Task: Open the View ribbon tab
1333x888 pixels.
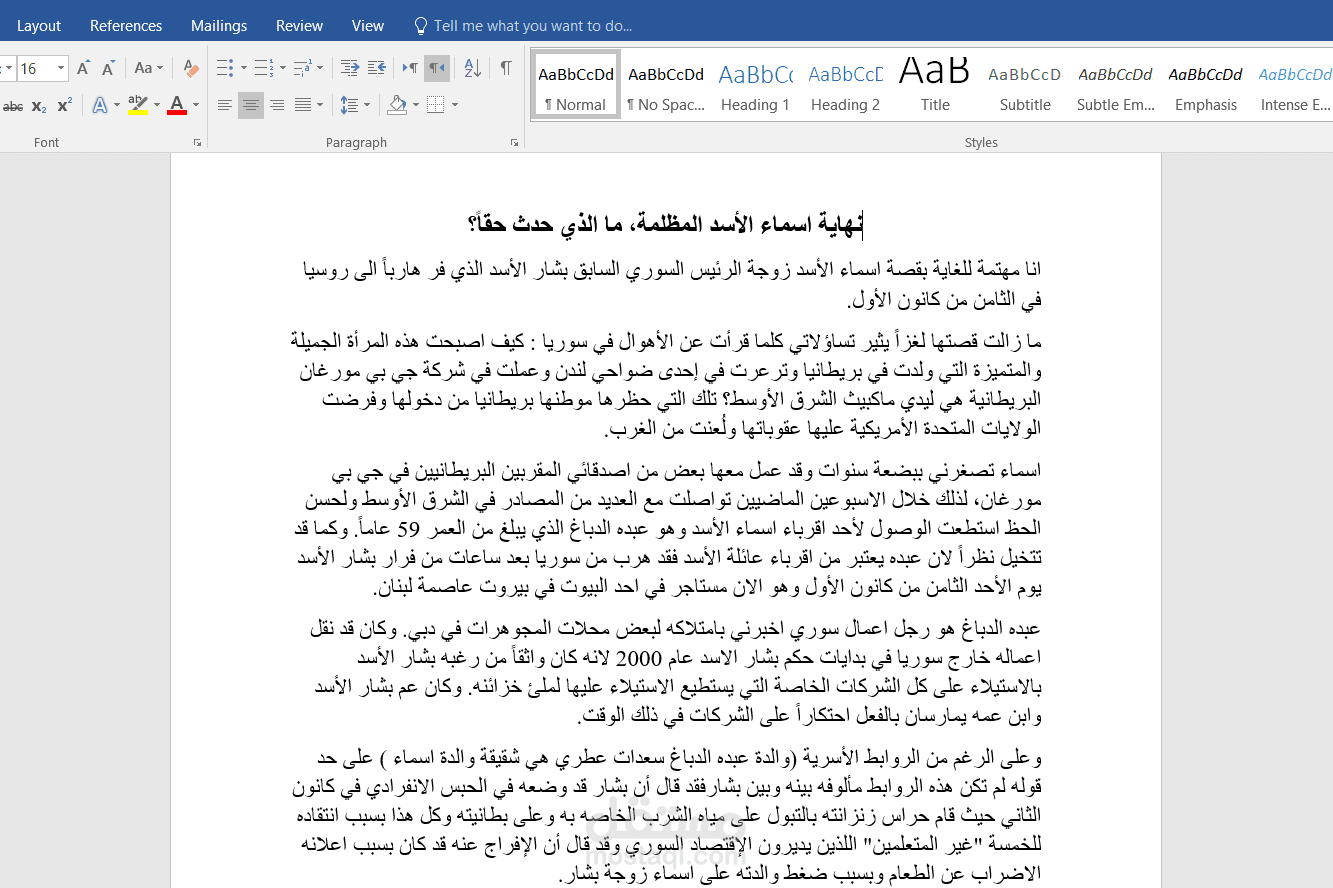Action: click(368, 26)
